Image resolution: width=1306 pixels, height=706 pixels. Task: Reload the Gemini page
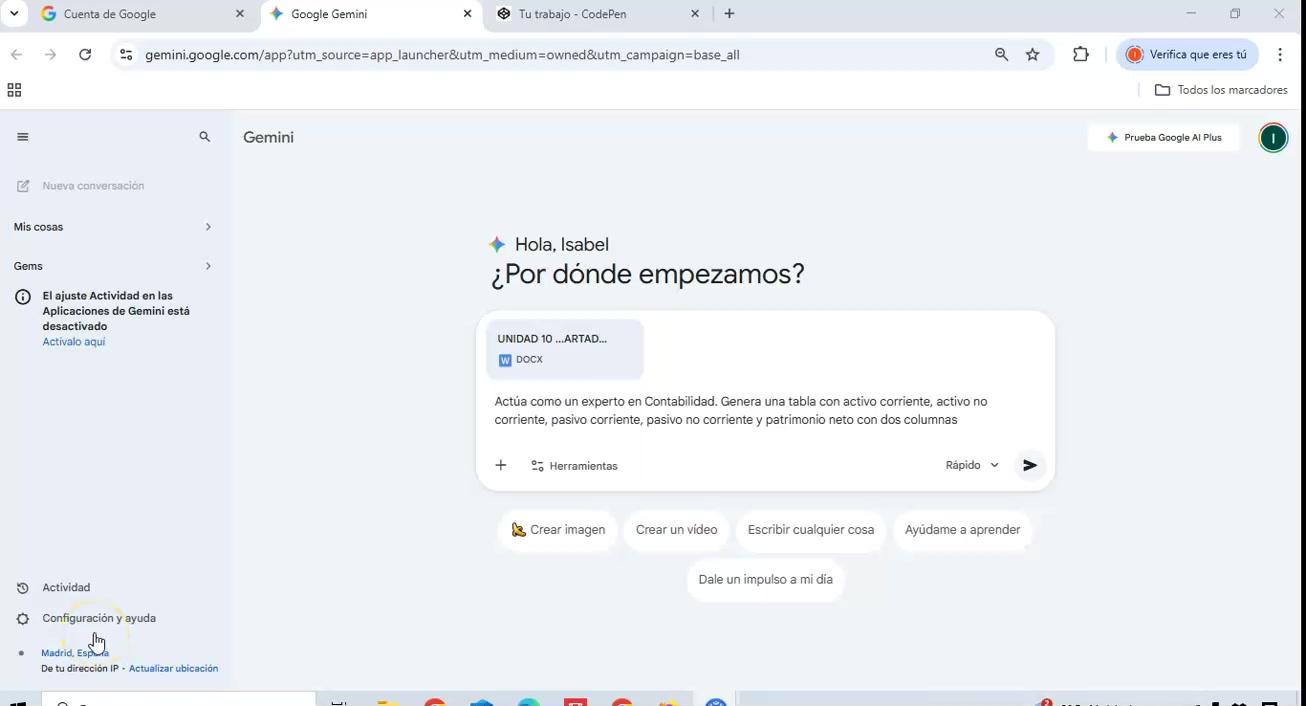click(x=85, y=55)
